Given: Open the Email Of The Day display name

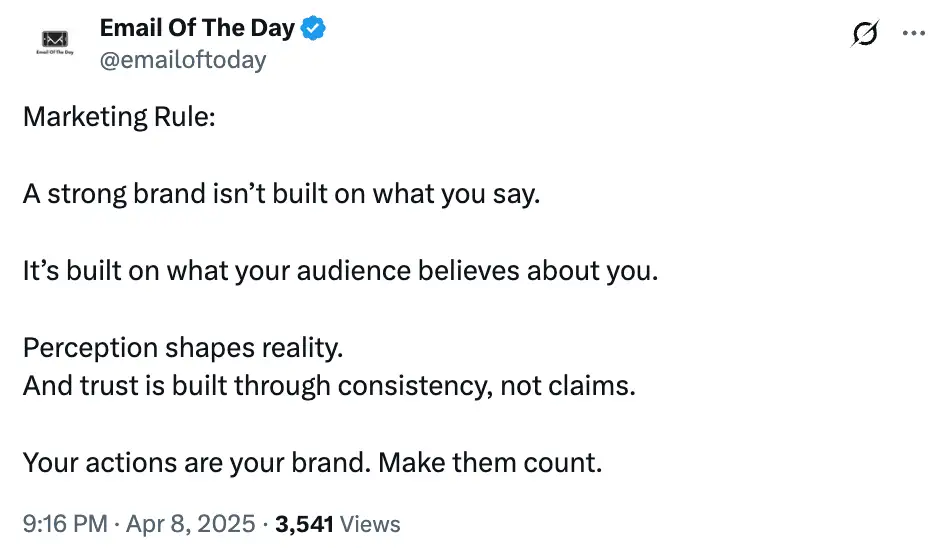Looking at the screenshot, I should [x=197, y=28].
